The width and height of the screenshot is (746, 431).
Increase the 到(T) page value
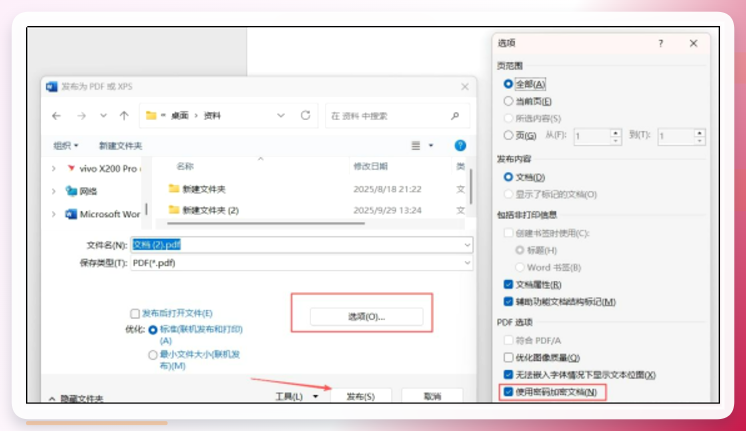[x=699, y=133]
